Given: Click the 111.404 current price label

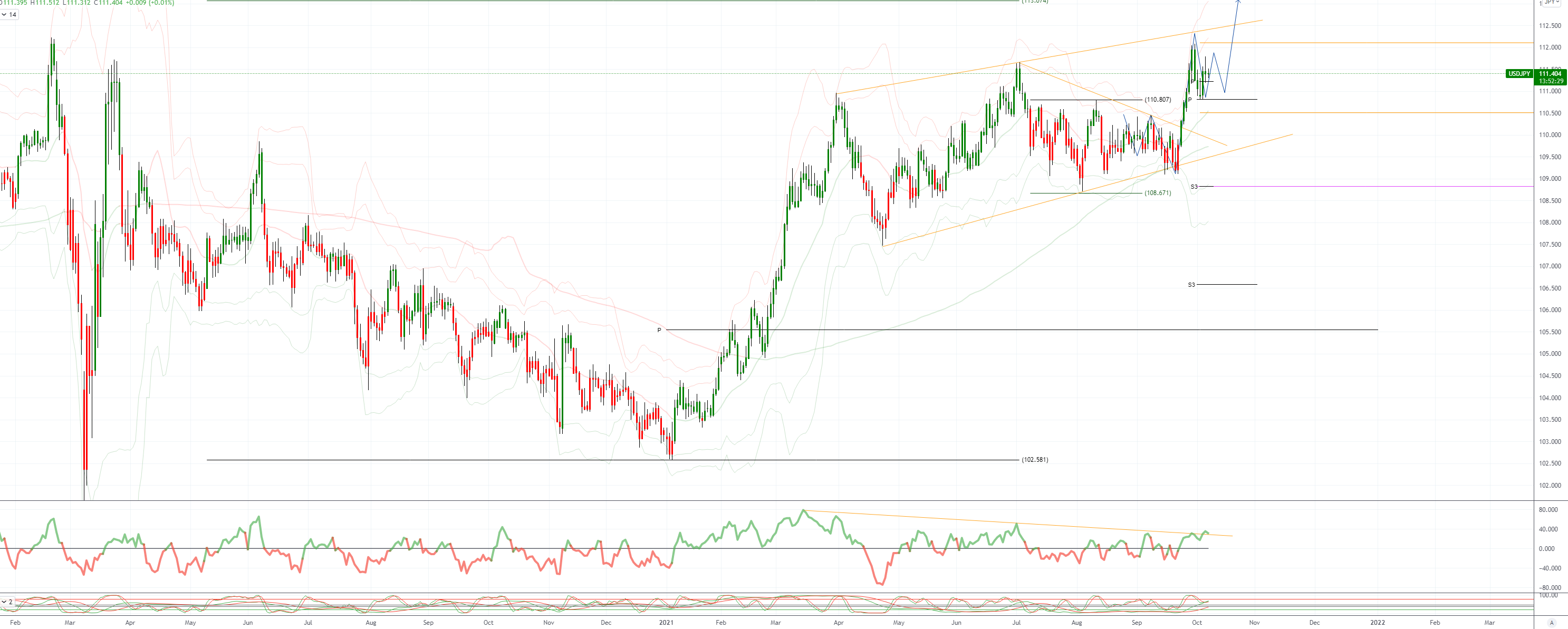Looking at the screenshot, I should (x=1550, y=74).
